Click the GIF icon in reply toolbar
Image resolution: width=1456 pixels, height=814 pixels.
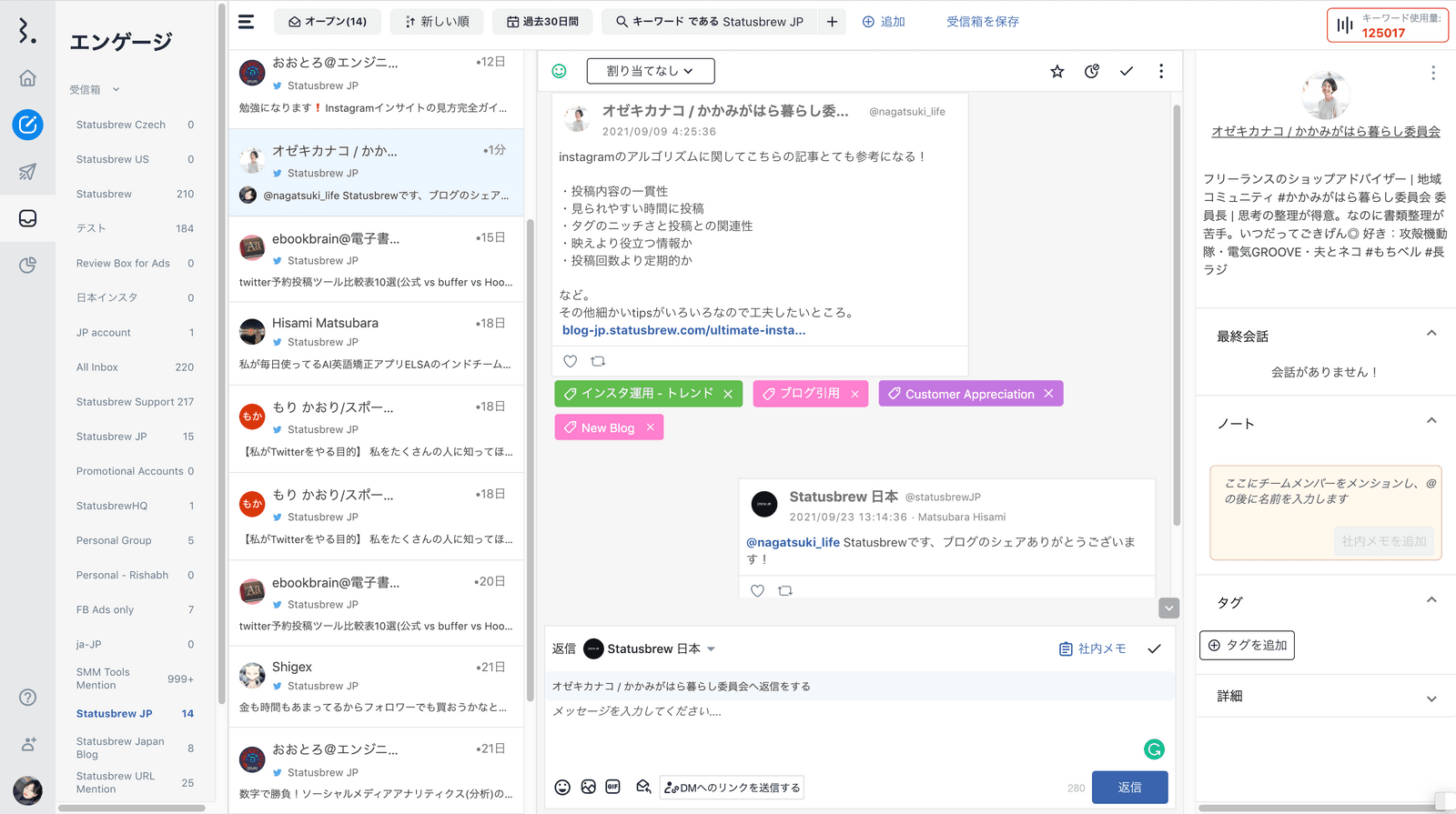pos(612,787)
